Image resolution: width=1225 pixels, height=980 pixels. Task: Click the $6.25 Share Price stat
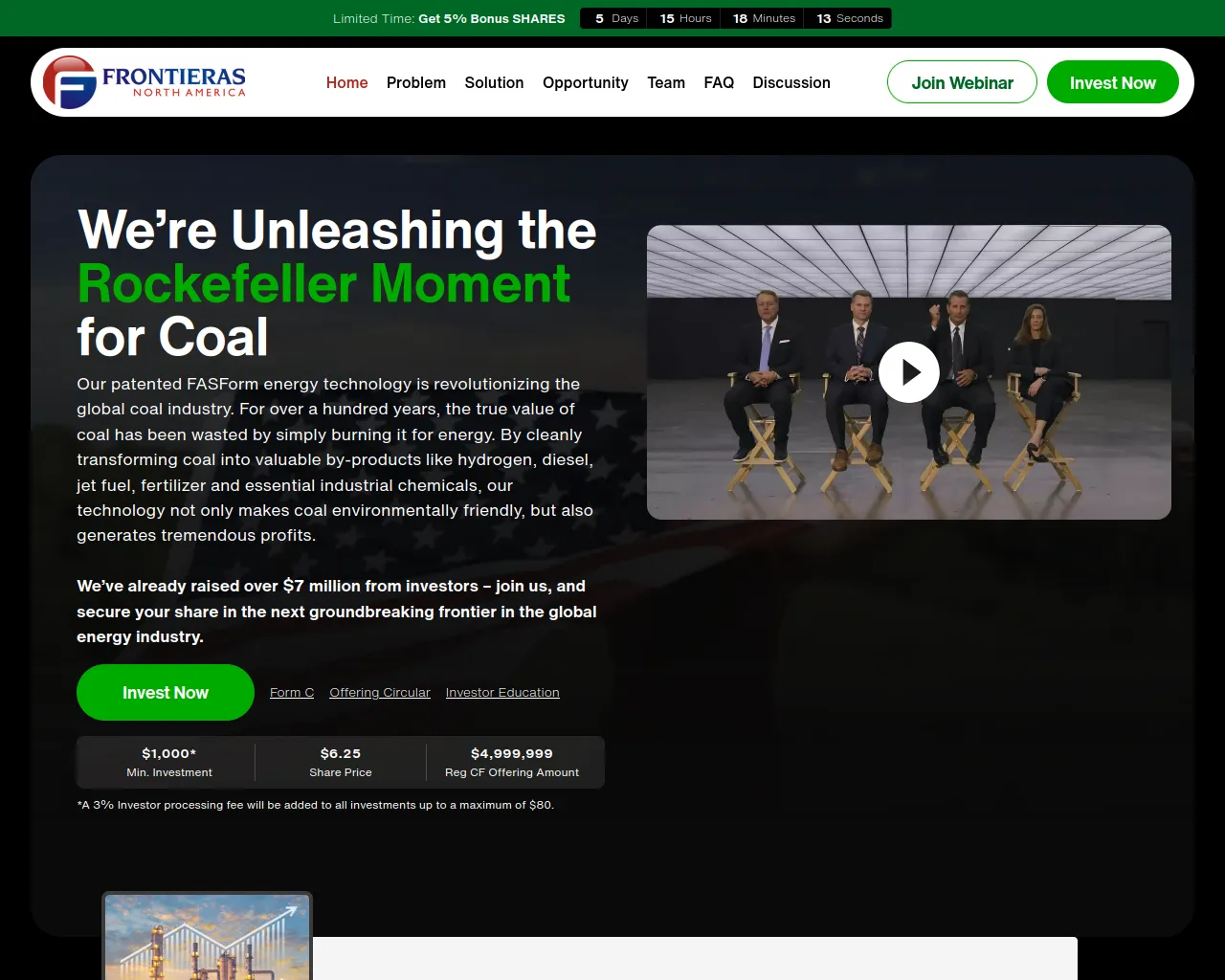coord(340,762)
